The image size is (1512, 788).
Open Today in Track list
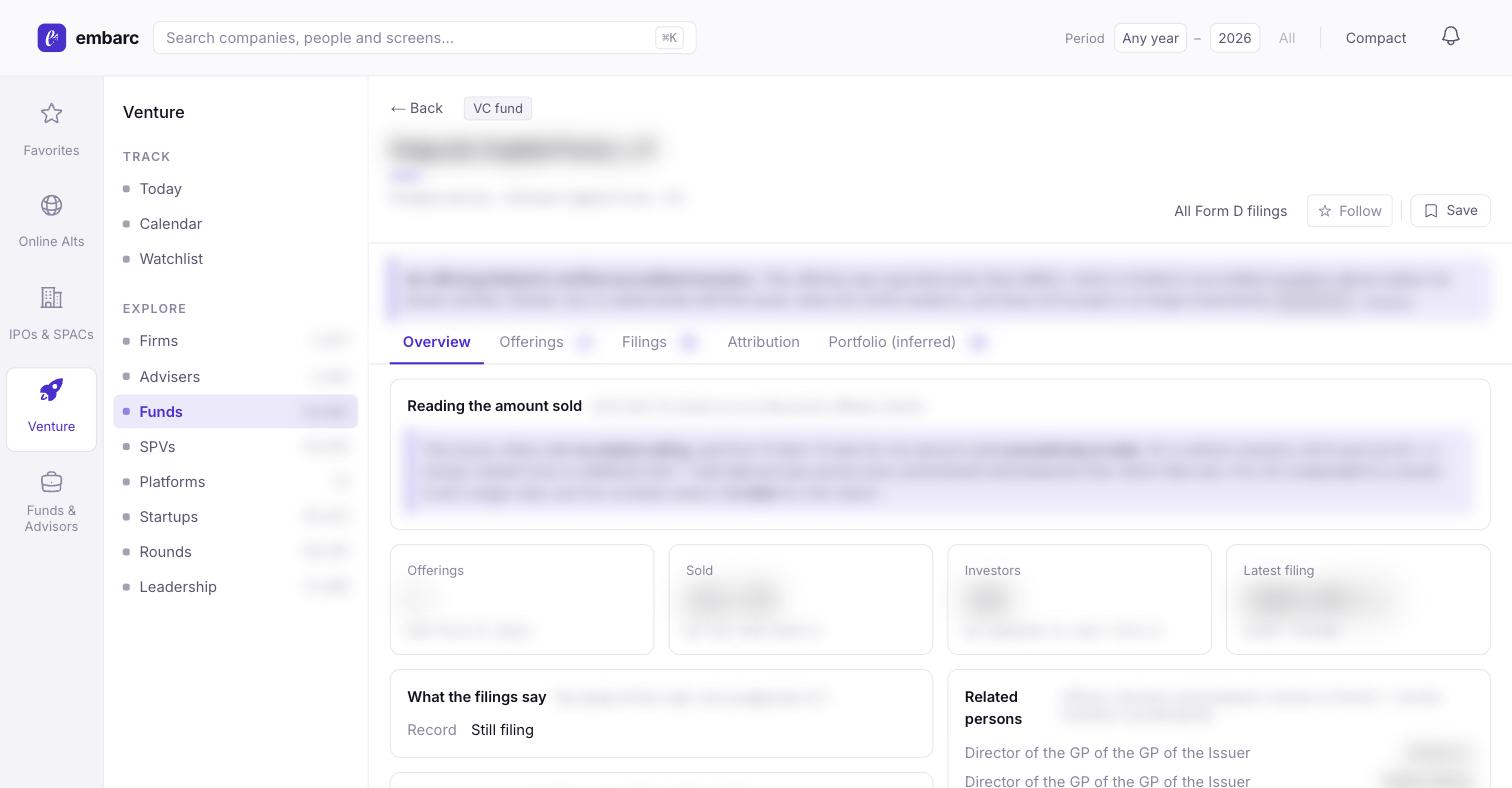click(235, 189)
